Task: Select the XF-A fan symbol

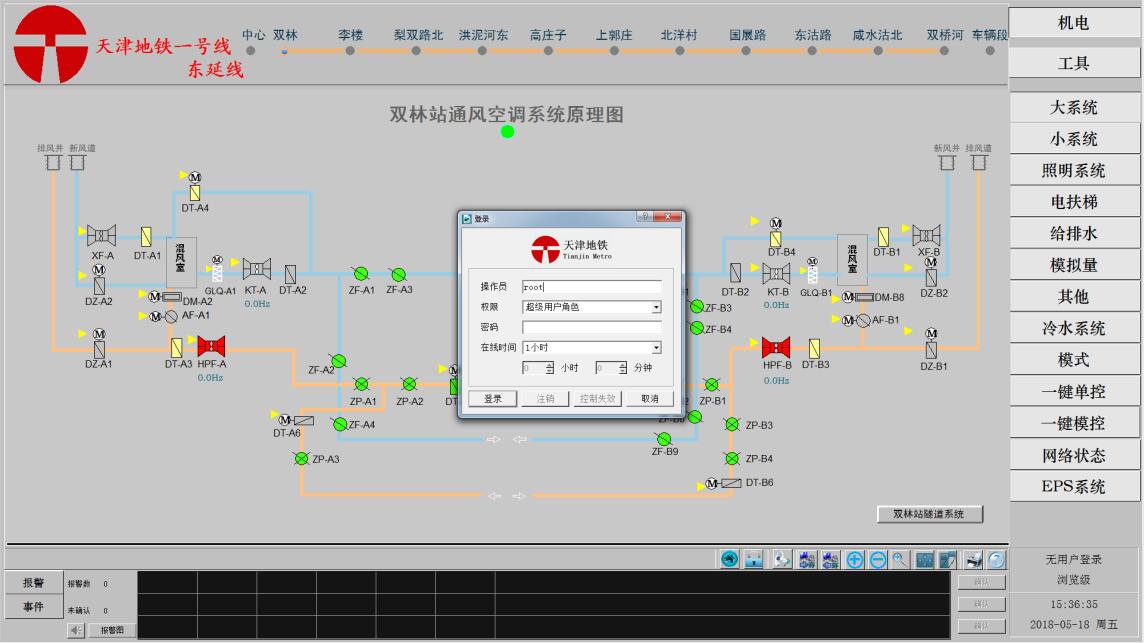Action: click(101, 236)
